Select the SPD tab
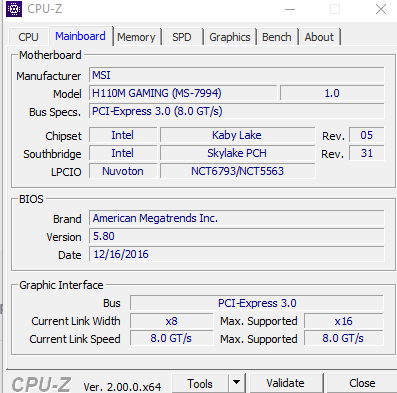The width and height of the screenshot is (397, 393). click(x=182, y=37)
